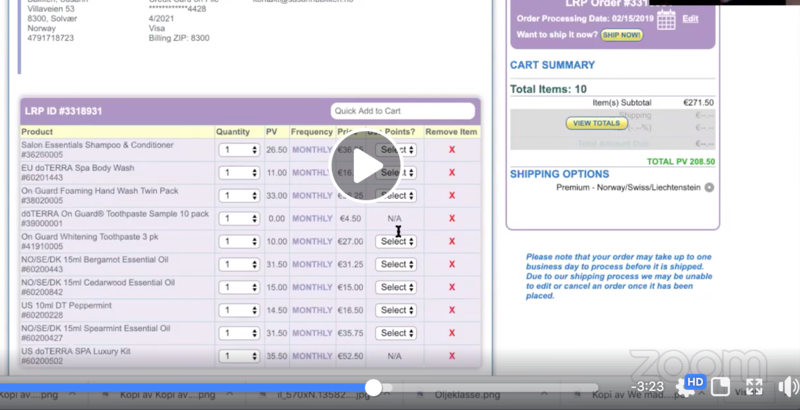
Task: Remove On Guard Whitening Toothpaste 3 pk
Action: (x=452, y=241)
